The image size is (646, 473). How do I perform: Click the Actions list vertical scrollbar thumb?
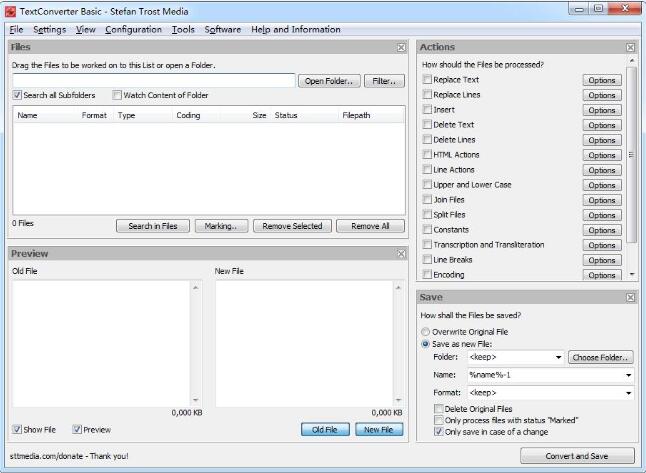[631, 155]
